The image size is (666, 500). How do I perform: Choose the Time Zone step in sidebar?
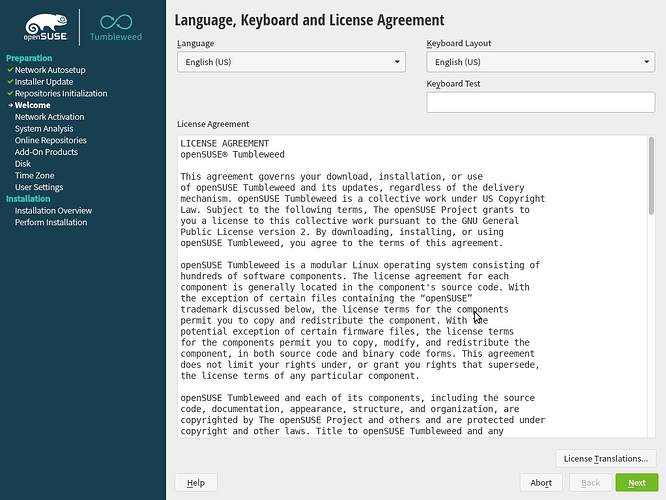click(x=34, y=175)
